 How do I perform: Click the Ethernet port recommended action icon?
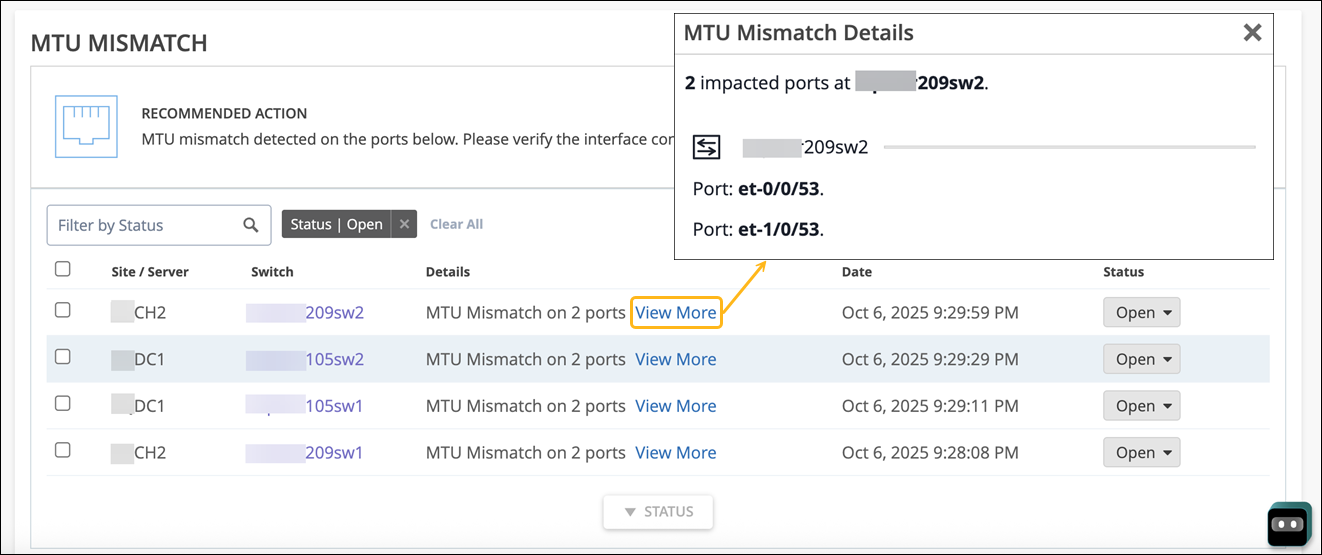pyautogui.click(x=86, y=127)
